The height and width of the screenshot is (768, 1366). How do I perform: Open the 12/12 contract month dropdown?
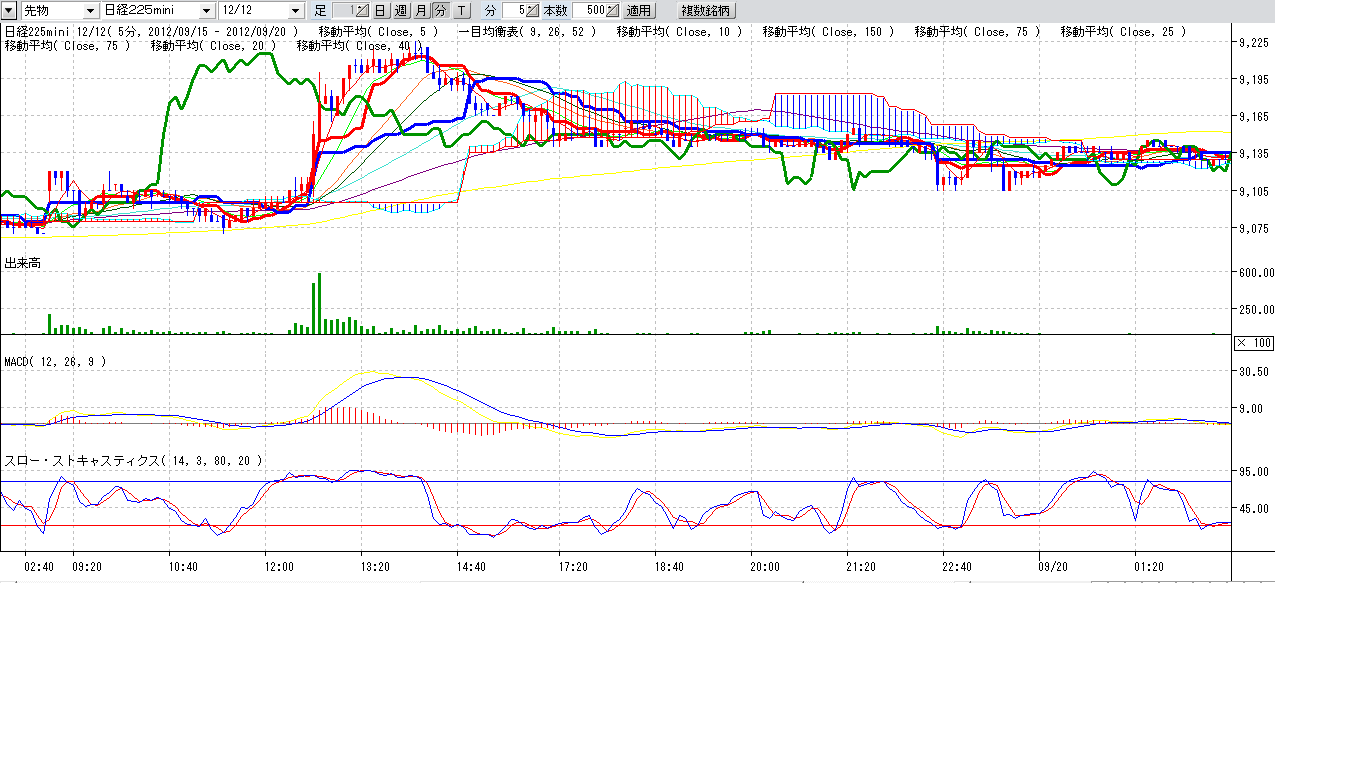(x=295, y=10)
